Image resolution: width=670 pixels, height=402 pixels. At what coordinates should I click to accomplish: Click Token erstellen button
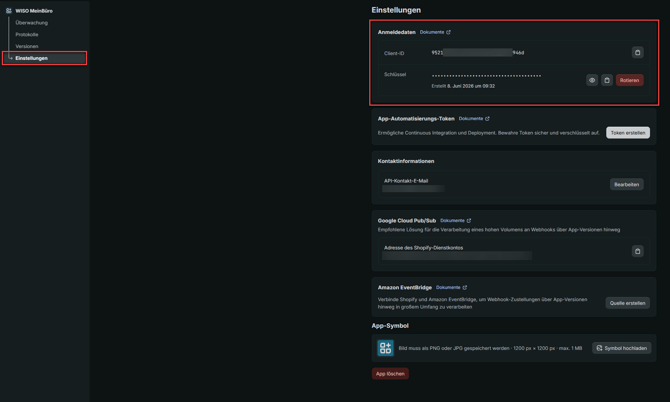point(628,133)
